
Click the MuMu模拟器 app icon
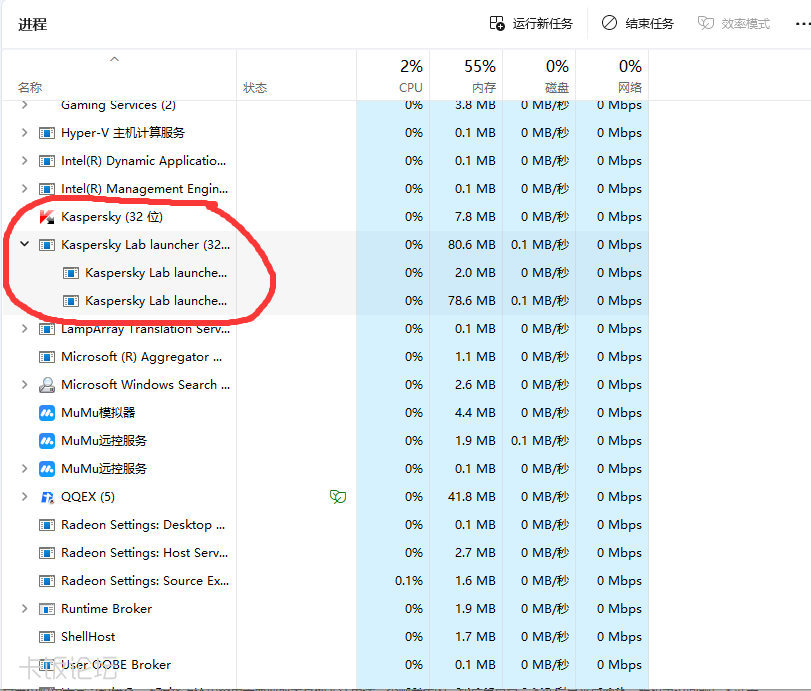point(47,413)
